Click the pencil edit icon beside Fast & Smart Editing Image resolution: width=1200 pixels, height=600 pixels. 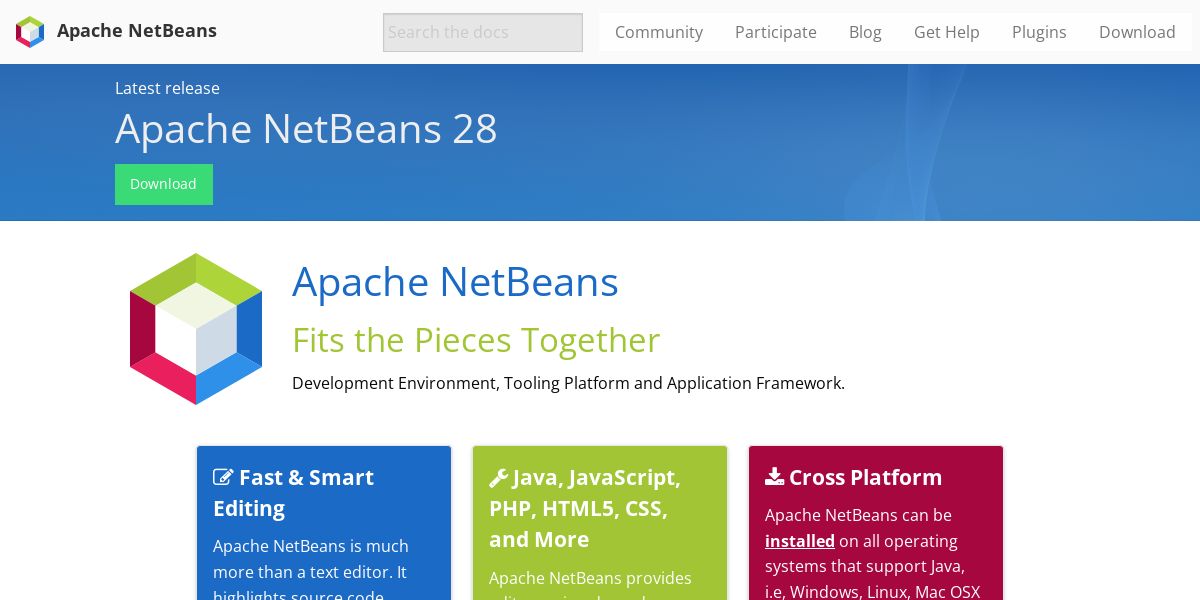point(223,478)
